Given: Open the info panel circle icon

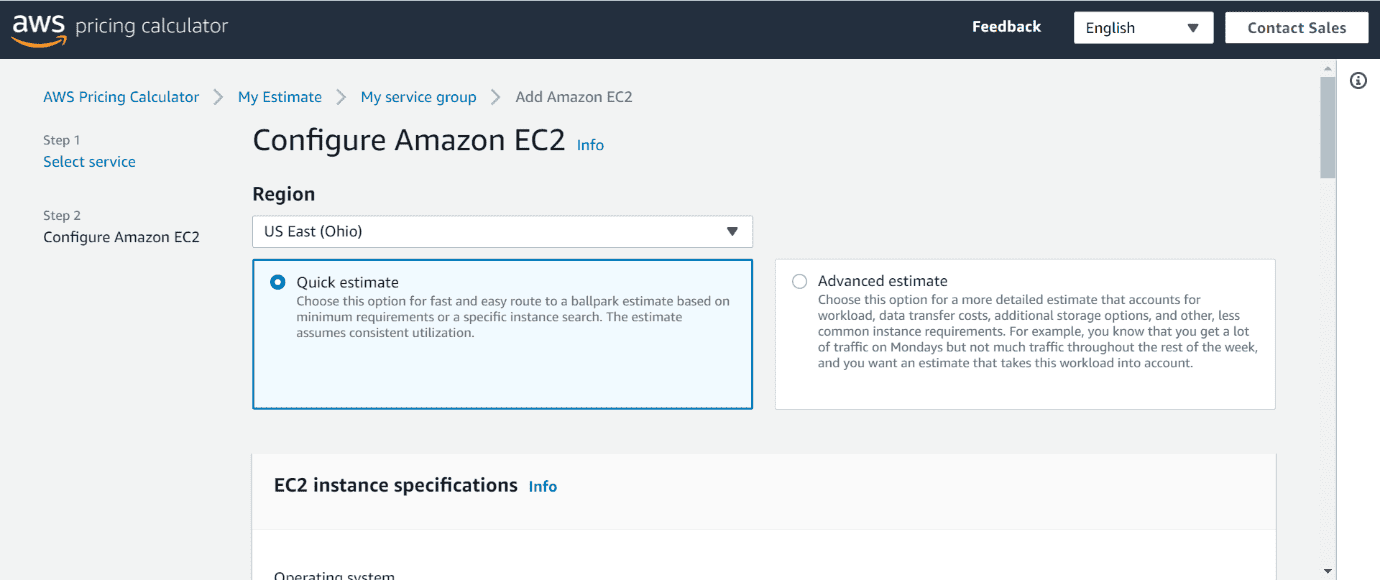Looking at the screenshot, I should (1358, 81).
